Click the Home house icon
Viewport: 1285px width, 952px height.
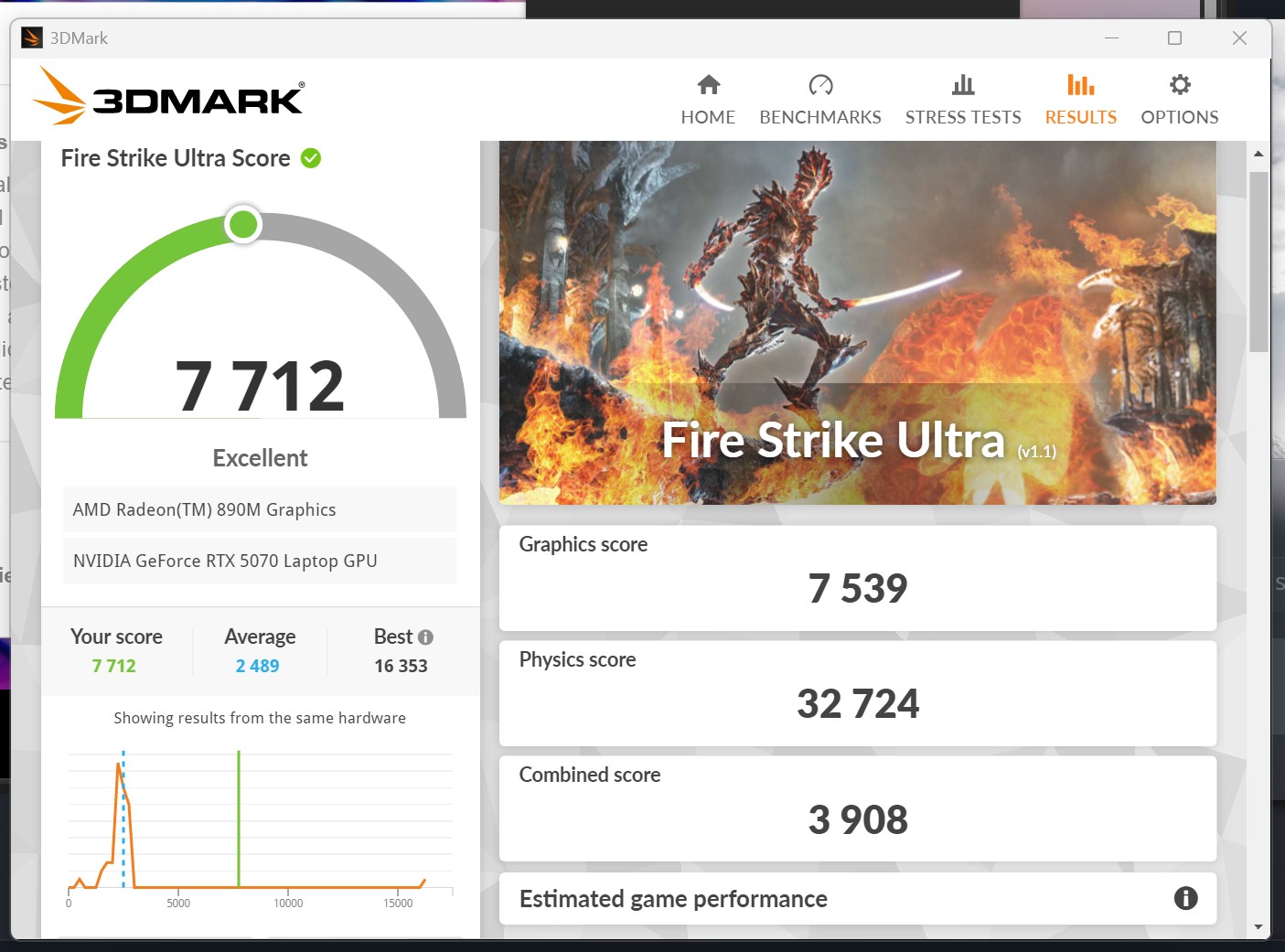click(709, 85)
